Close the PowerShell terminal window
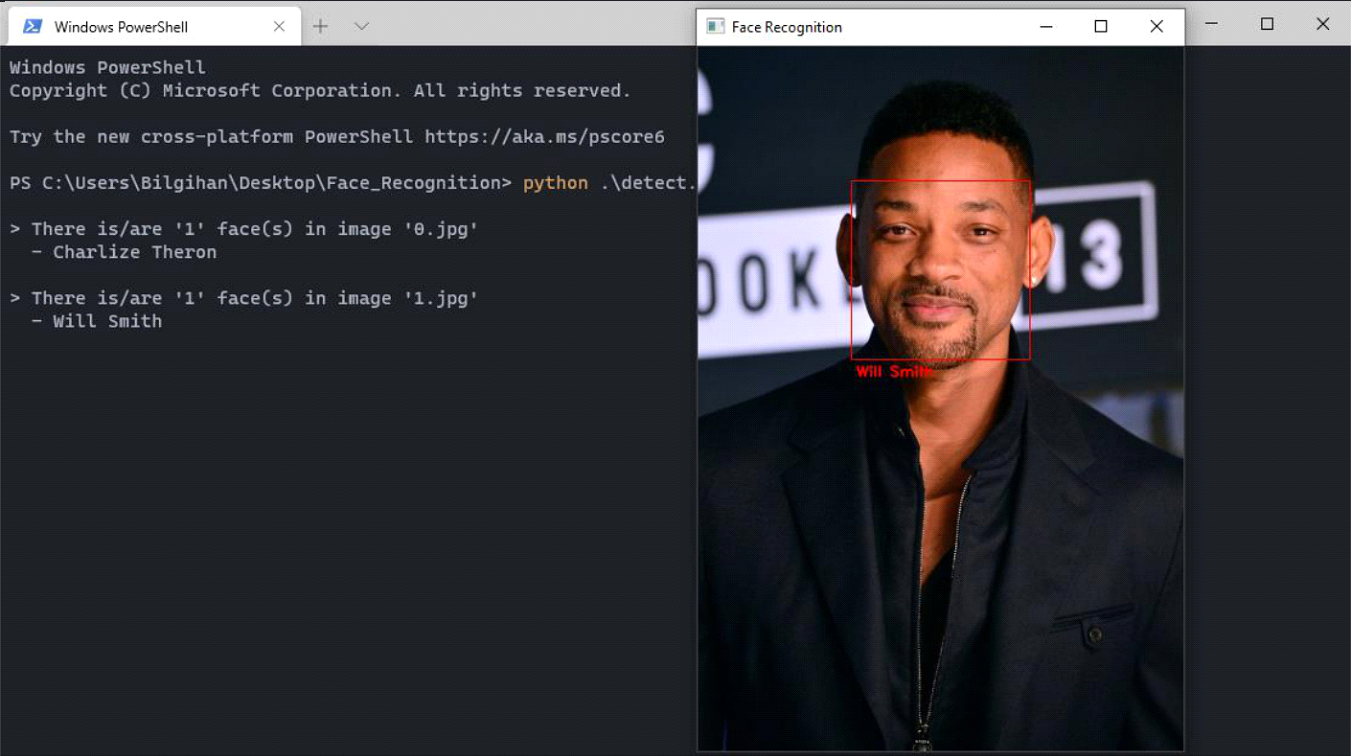Viewport: 1351px width, 756px height. (x=1323, y=24)
